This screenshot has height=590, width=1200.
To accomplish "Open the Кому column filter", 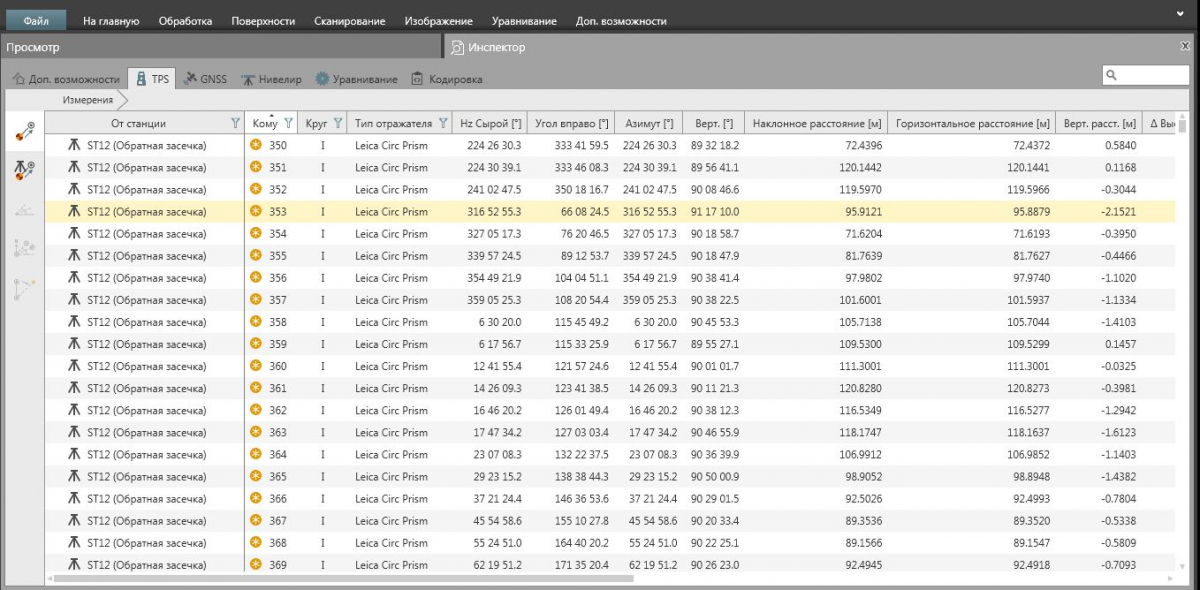I will click(x=288, y=123).
